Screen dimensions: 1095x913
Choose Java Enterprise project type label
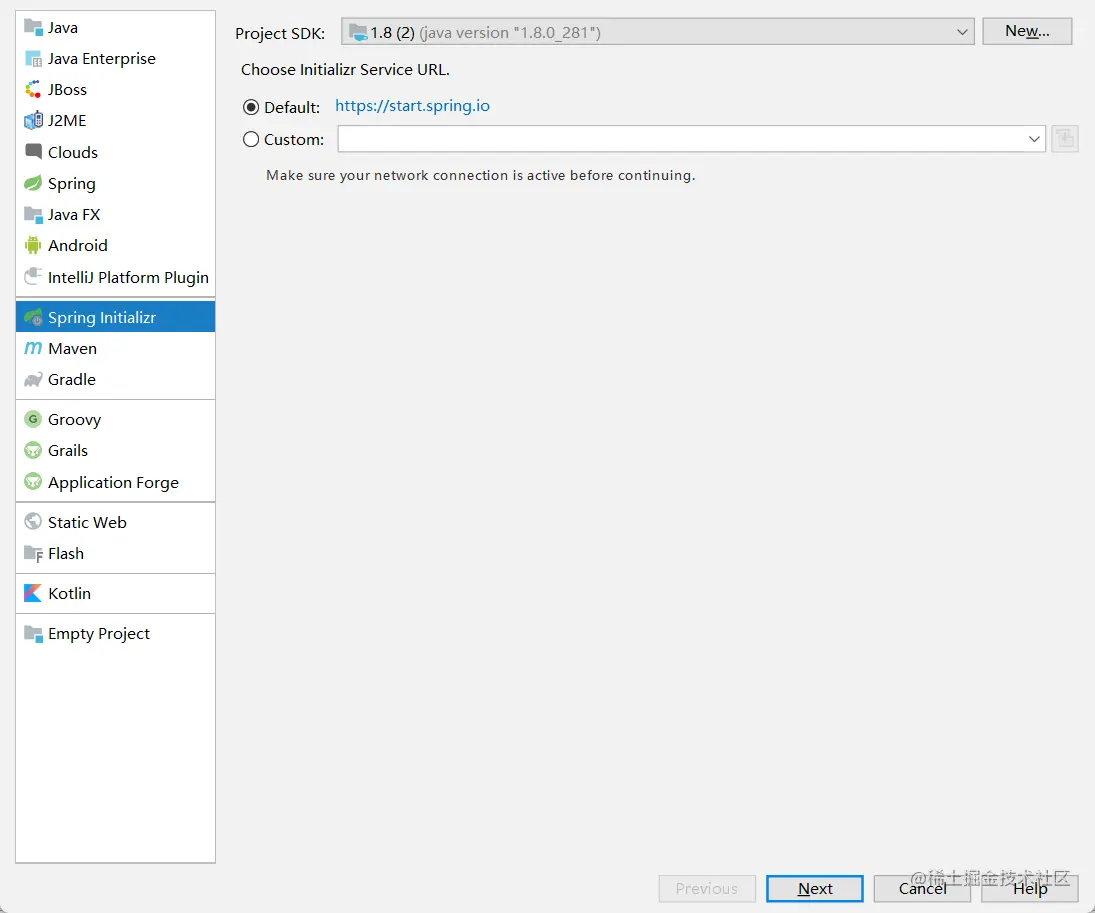tap(102, 59)
